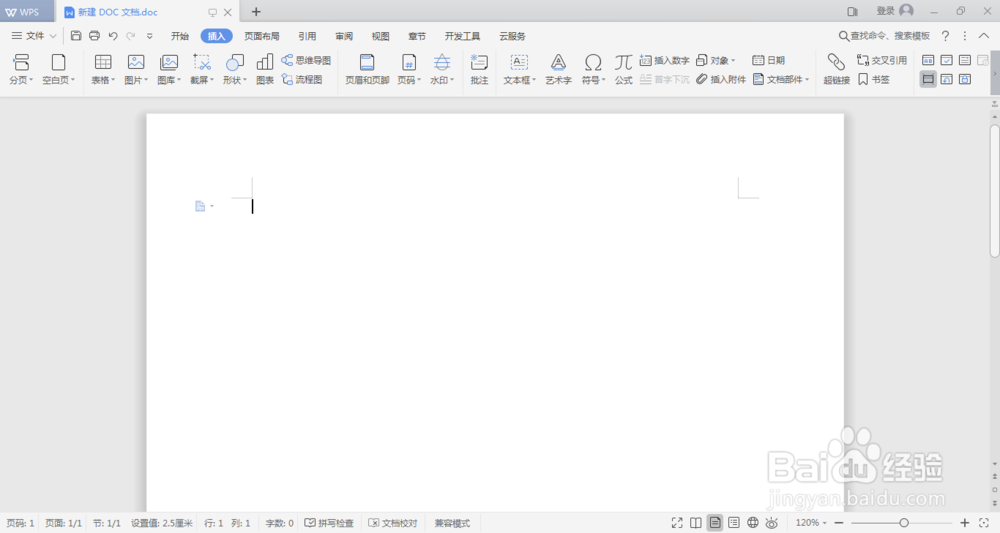This screenshot has height=533, width=1000.
Task: Insert a bookmark (书签)
Action: click(873, 79)
